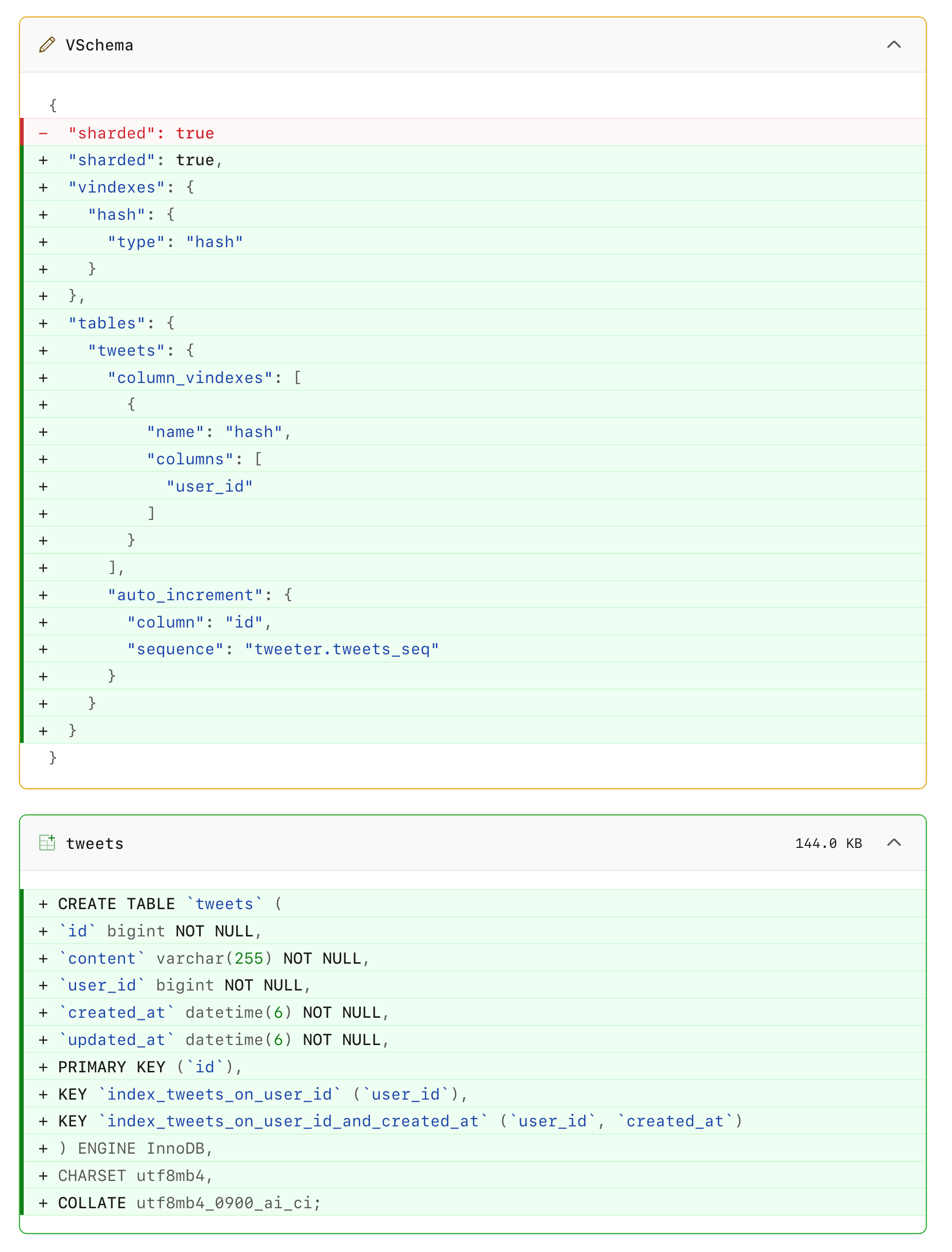The width and height of the screenshot is (952, 1252).
Task: Click the 144.0 KB size indicator
Action: (829, 843)
